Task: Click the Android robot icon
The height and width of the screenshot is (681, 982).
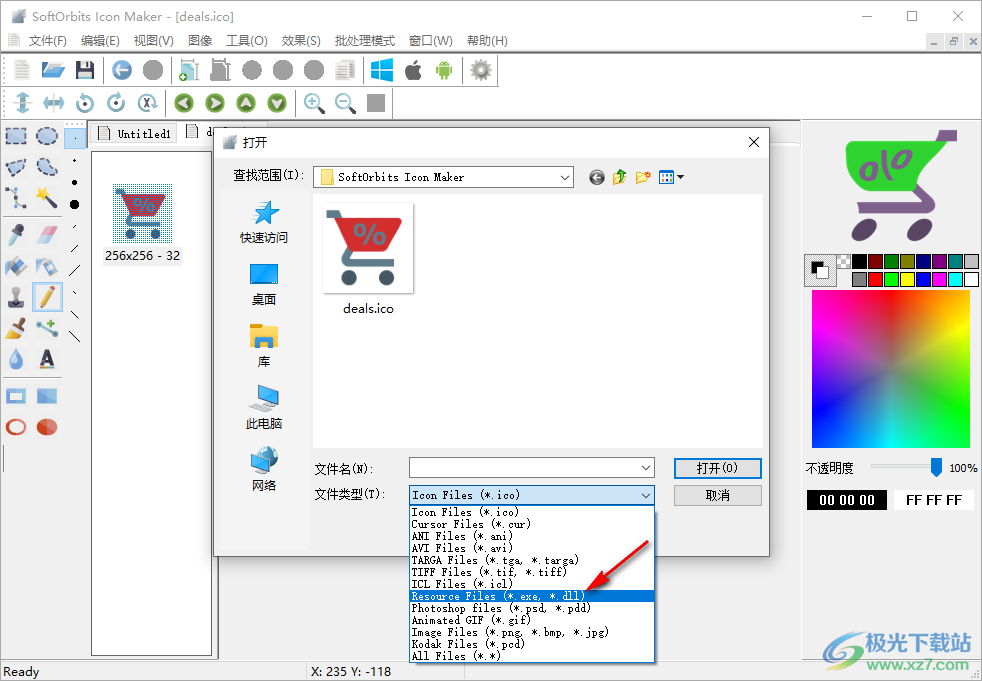Action: tap(444, 70)
